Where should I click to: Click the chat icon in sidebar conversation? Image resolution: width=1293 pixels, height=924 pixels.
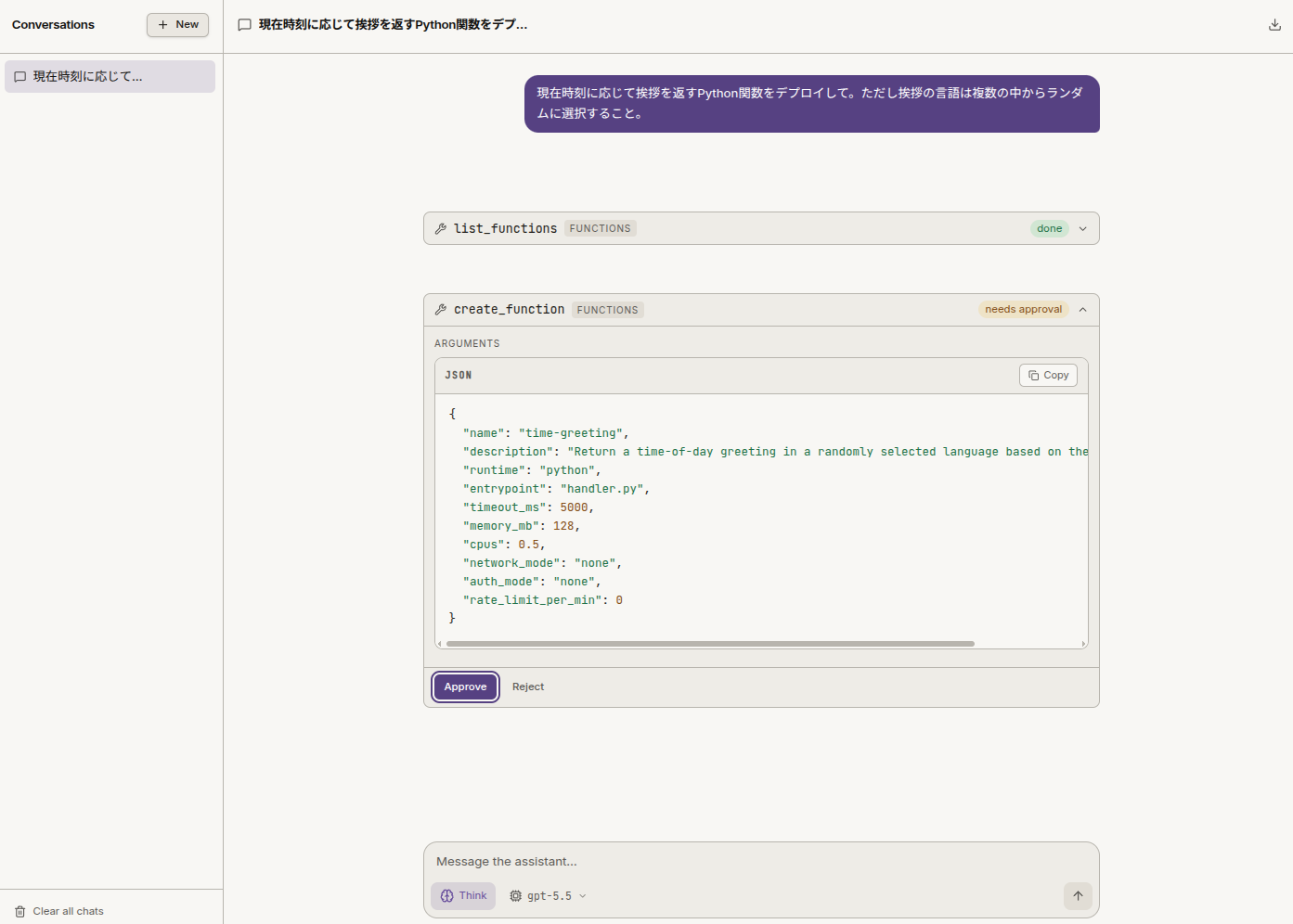click(x=20, y=77)
